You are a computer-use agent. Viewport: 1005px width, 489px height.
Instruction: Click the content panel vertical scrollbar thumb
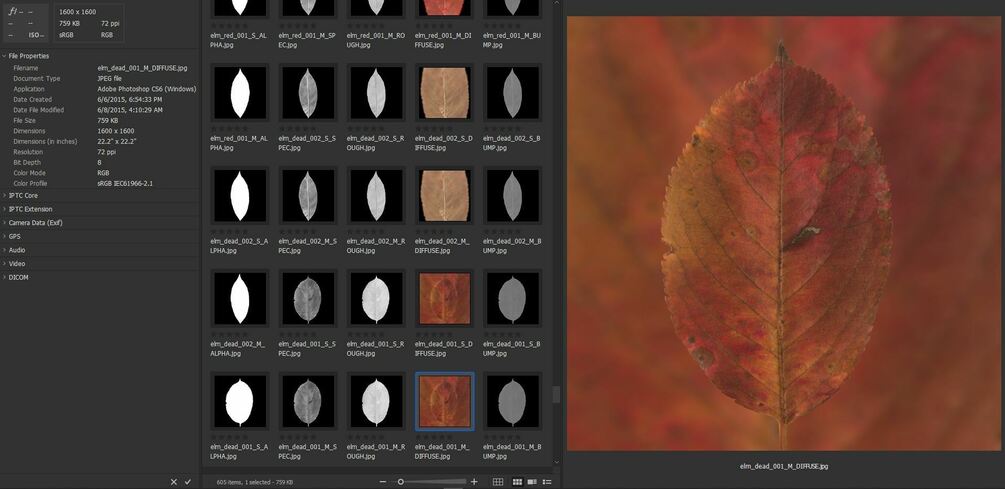point(556,394)
